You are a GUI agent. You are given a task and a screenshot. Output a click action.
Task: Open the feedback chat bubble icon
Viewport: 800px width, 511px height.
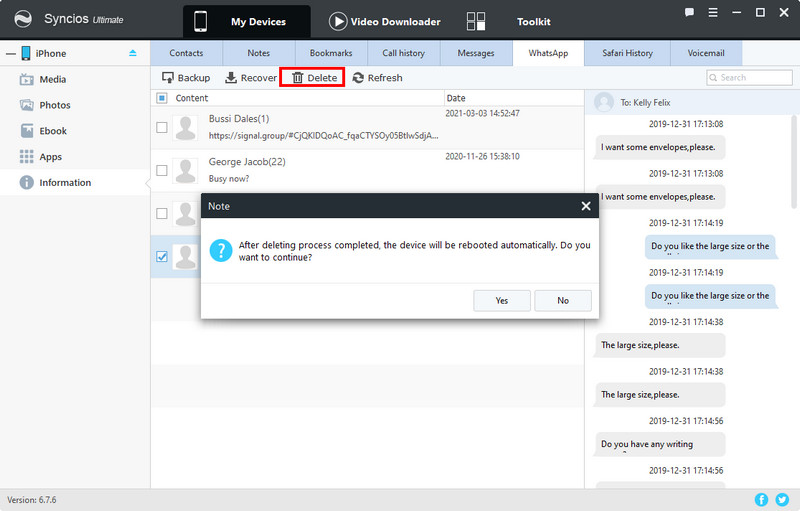point(689,12)
